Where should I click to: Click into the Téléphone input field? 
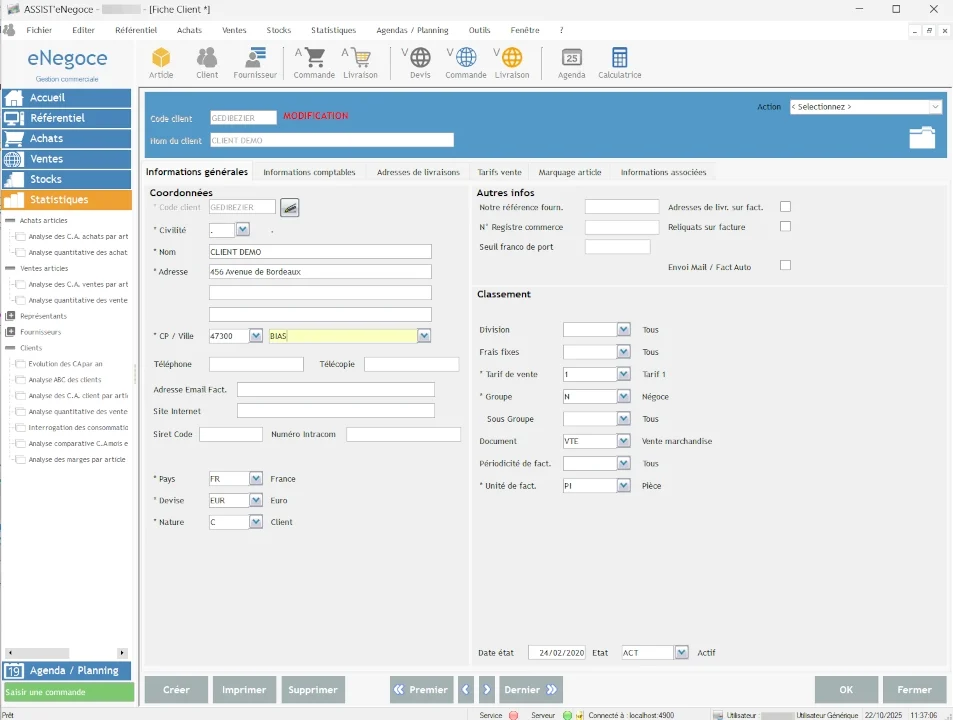click(x=256, y=365)
